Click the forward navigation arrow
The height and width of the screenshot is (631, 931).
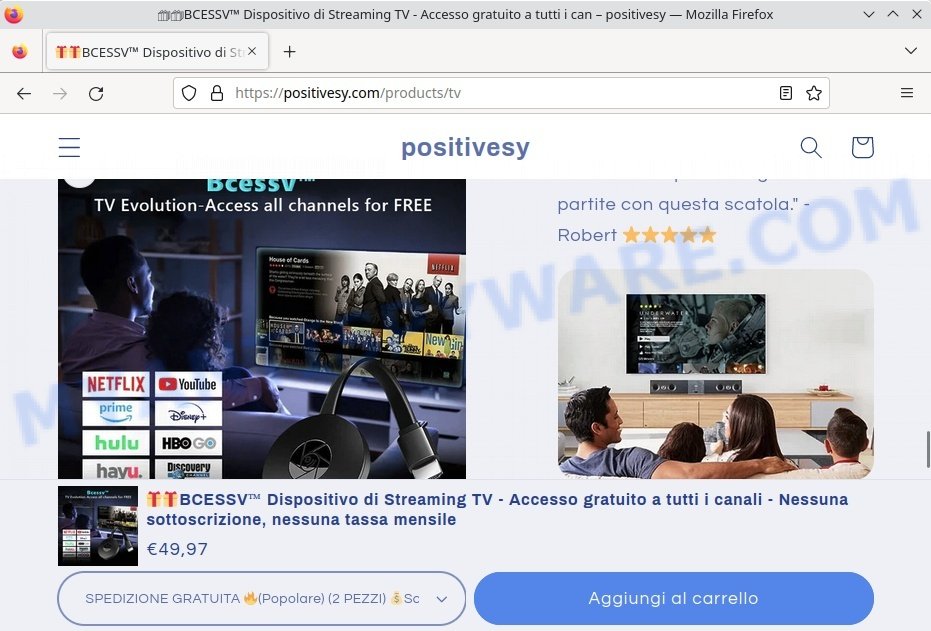point(60,93)
